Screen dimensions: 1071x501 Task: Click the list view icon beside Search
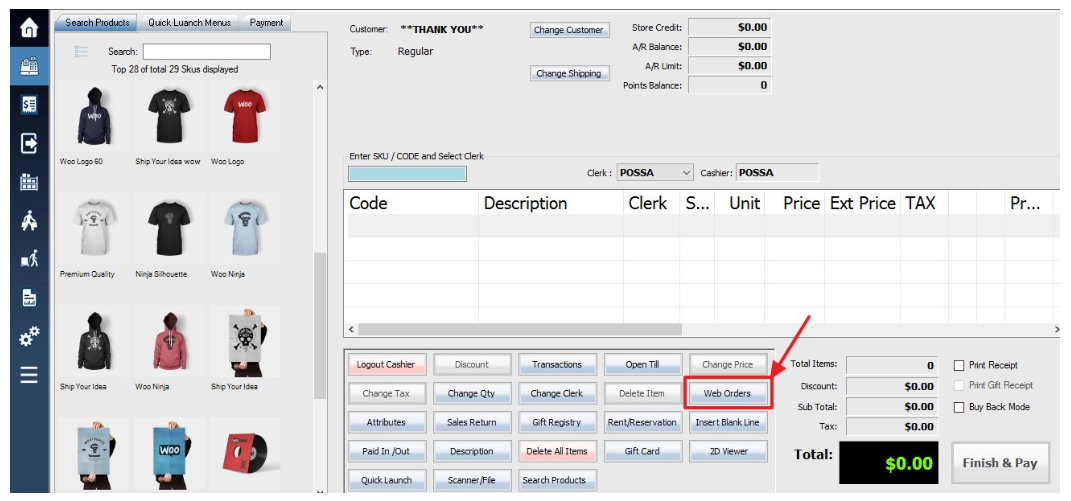(82, 52)
